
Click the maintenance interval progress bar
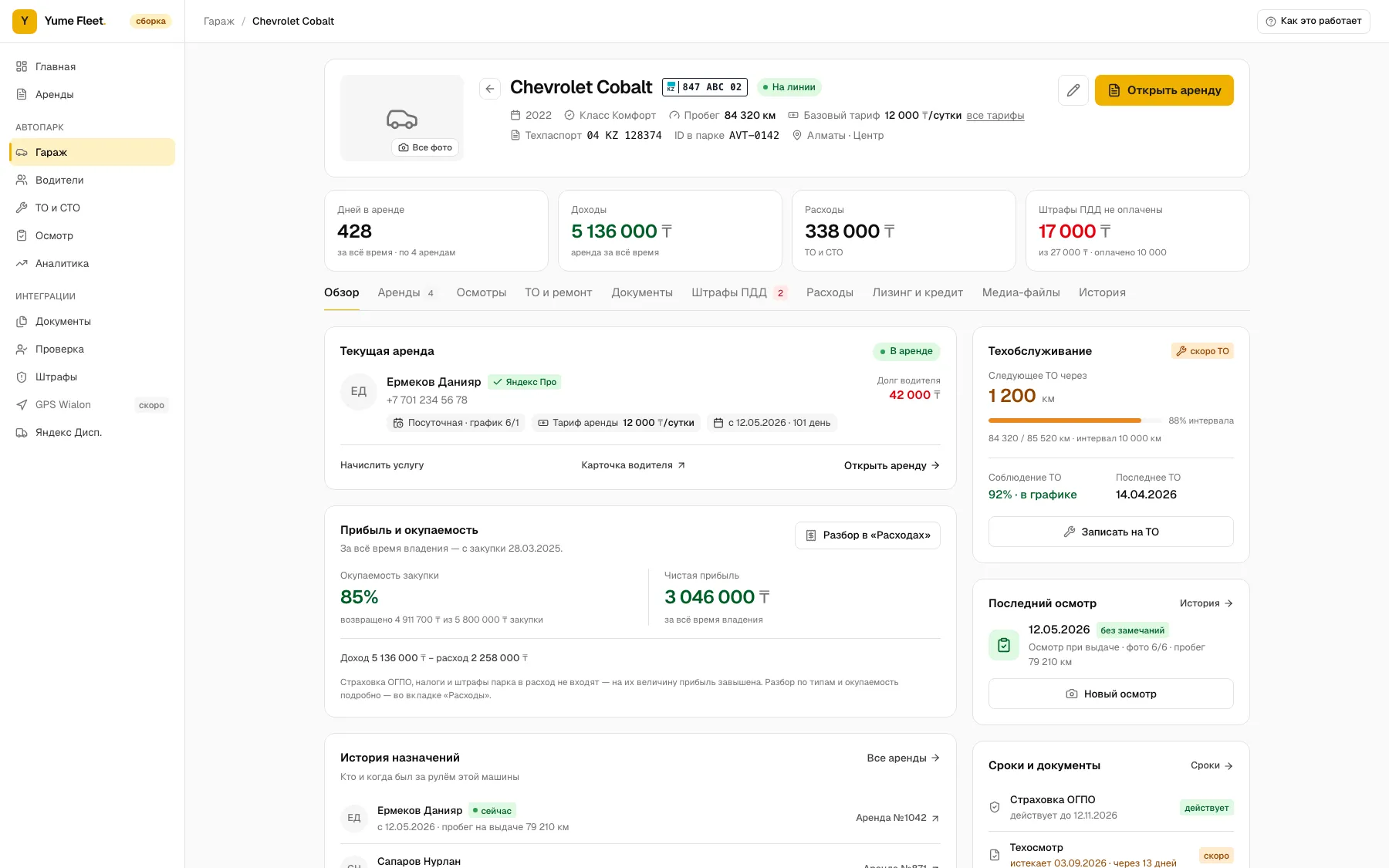[1076, 420]
